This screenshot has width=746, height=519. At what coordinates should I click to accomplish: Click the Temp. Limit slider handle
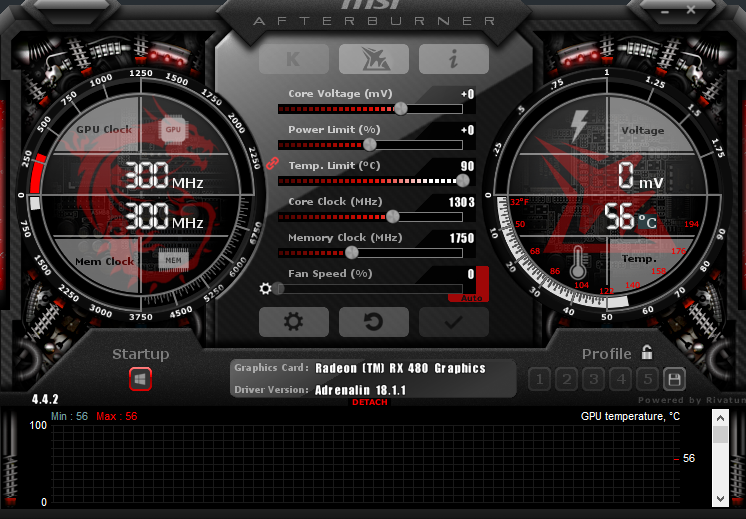coord(462,181)
